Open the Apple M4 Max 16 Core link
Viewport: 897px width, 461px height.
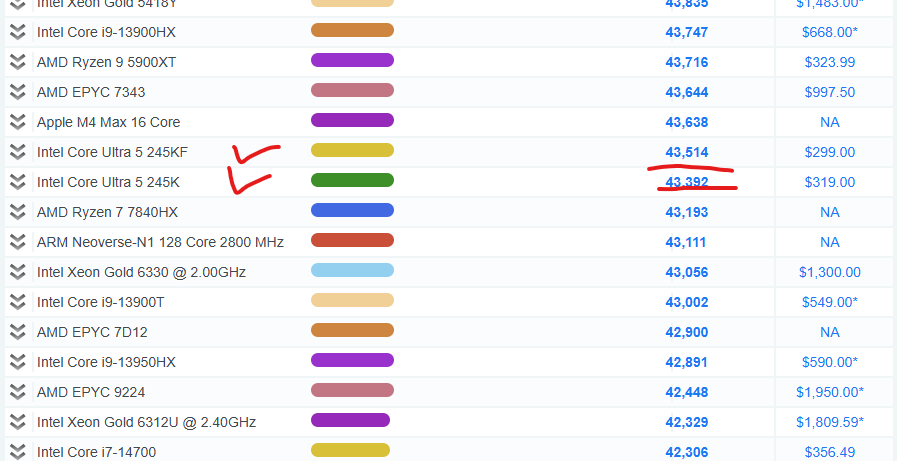pyautogui.click(x=109, y=122)
